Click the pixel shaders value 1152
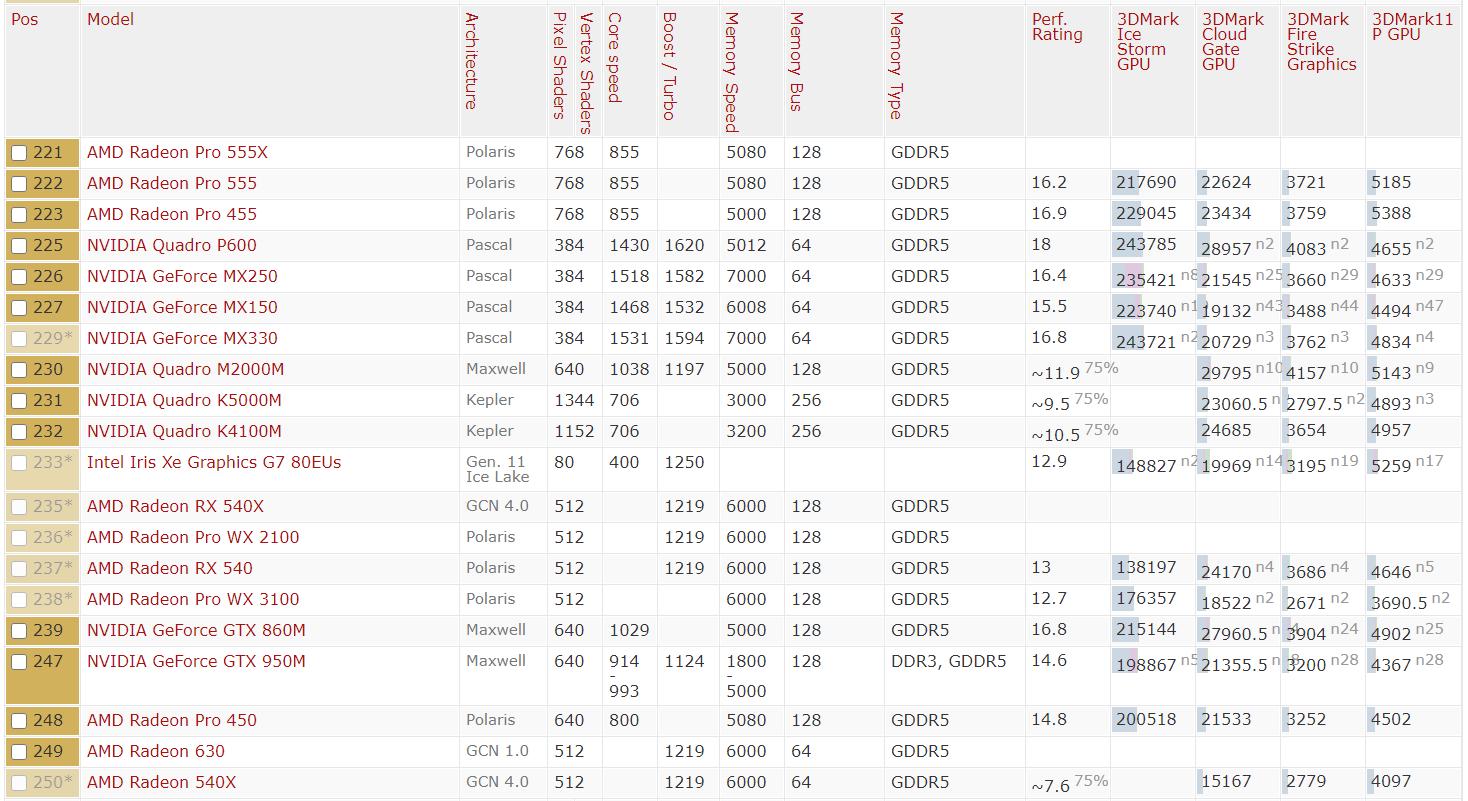 [x=574, y=432]
